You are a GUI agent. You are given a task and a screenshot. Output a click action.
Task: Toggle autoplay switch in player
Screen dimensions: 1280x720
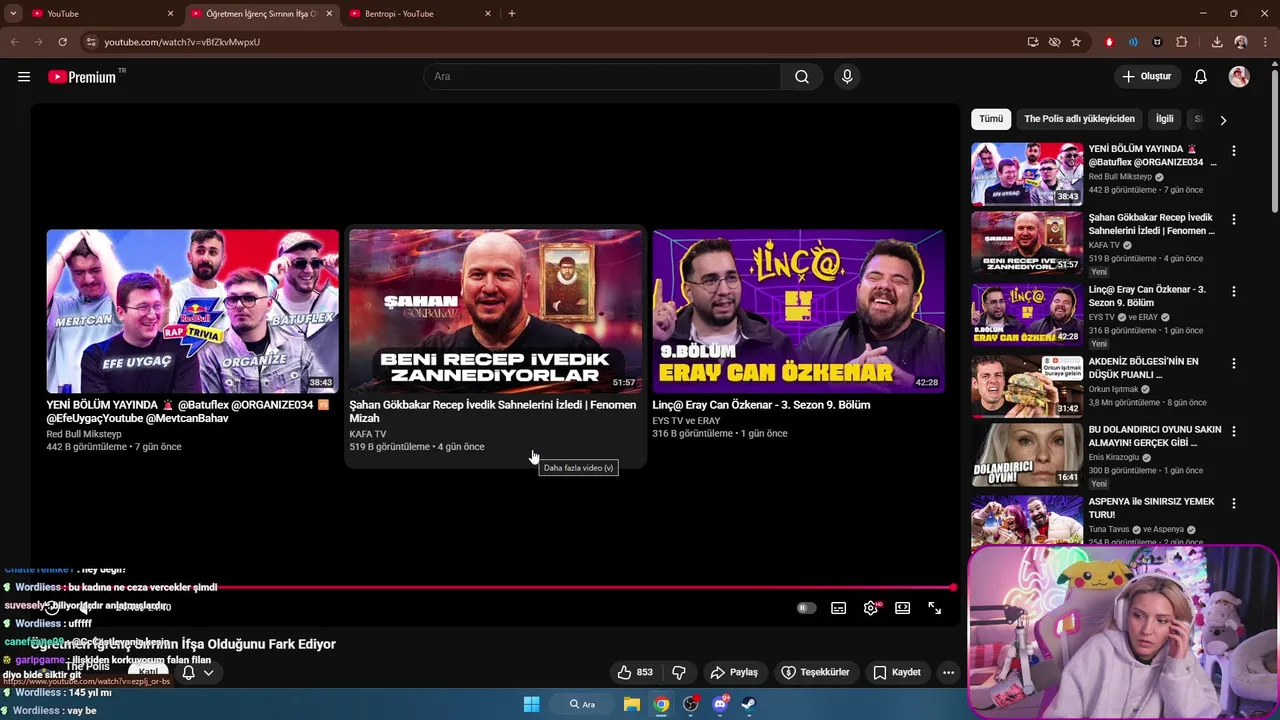(x=806, y=608)
